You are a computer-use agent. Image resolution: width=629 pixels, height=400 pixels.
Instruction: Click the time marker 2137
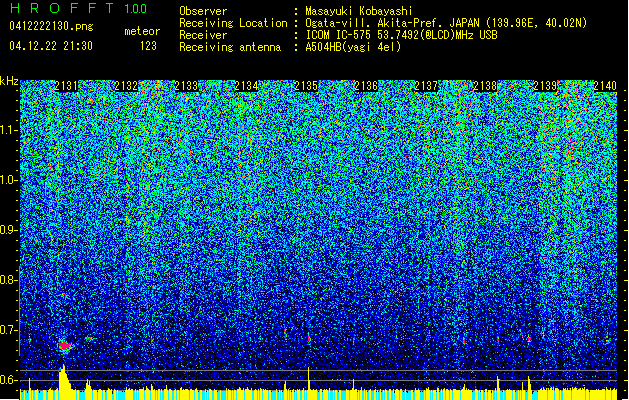tap(426, 86)
